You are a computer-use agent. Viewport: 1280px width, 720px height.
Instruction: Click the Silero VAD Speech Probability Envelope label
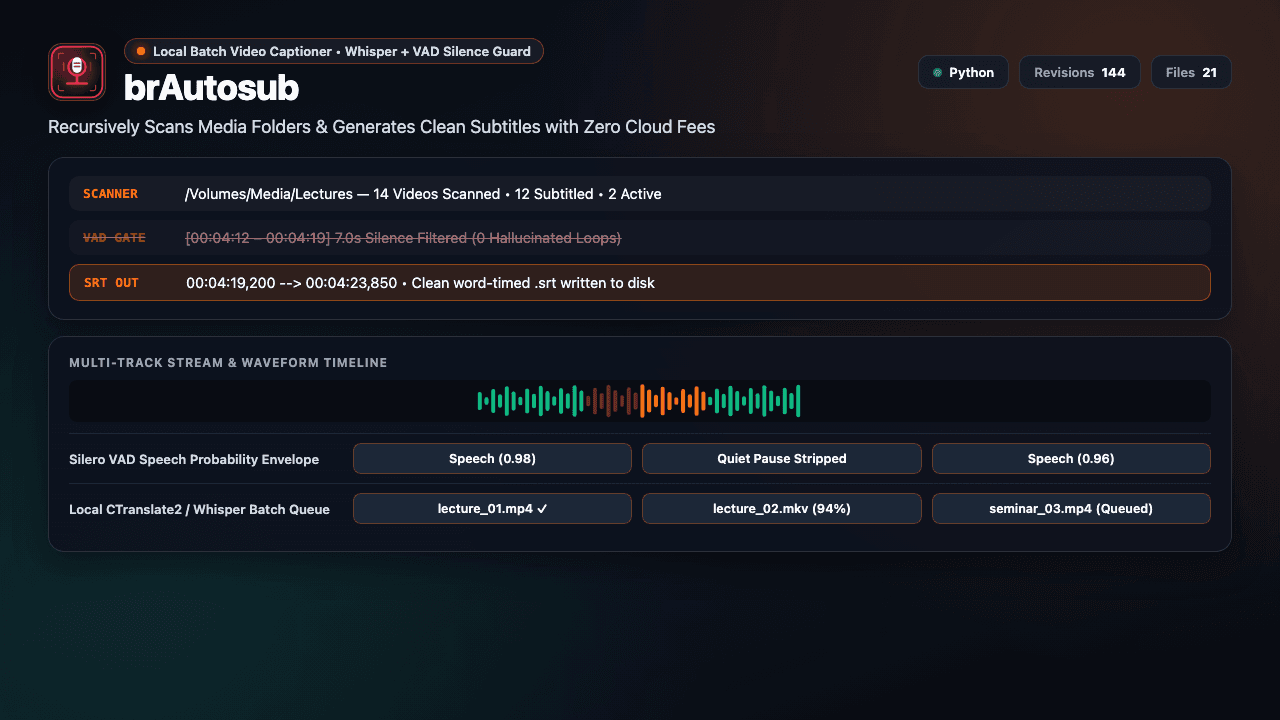194,460
